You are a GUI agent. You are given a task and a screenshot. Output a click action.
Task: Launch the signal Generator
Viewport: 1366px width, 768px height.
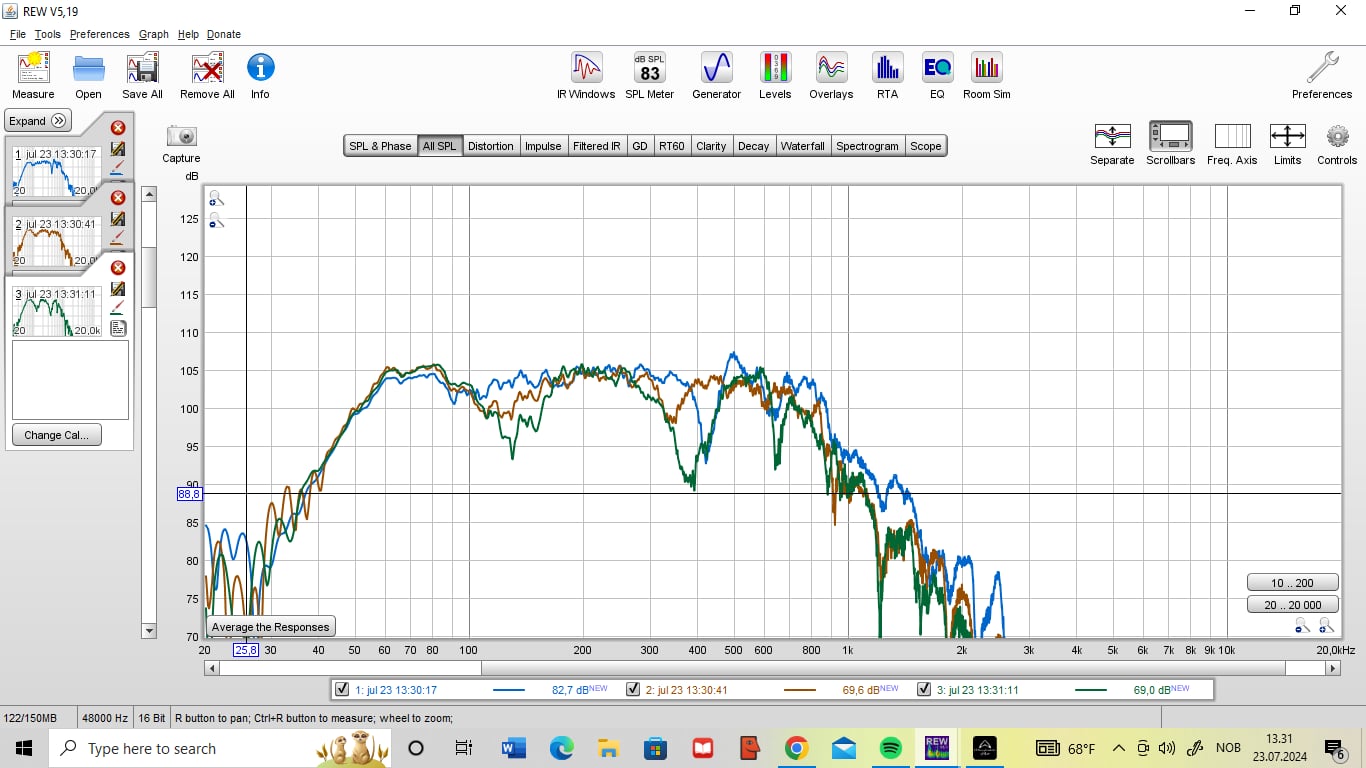coord(716,69)
